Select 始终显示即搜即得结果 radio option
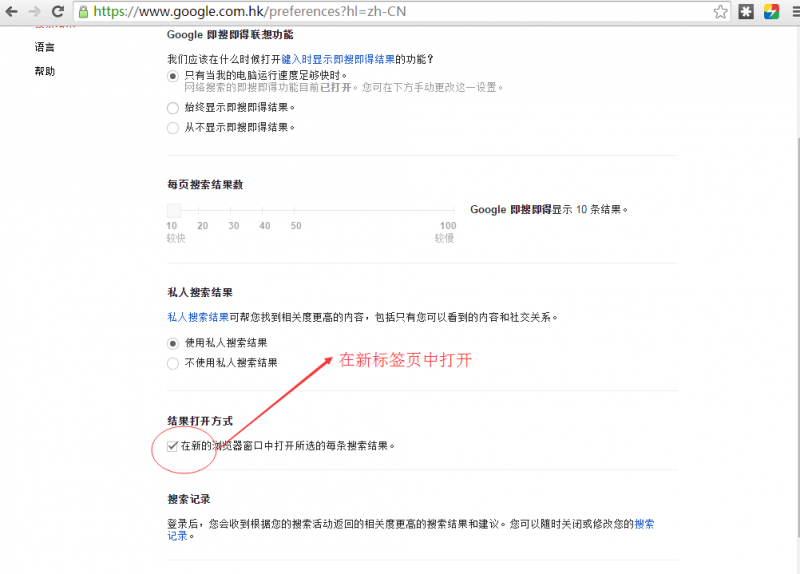The image size is (800, 574). 173,108
